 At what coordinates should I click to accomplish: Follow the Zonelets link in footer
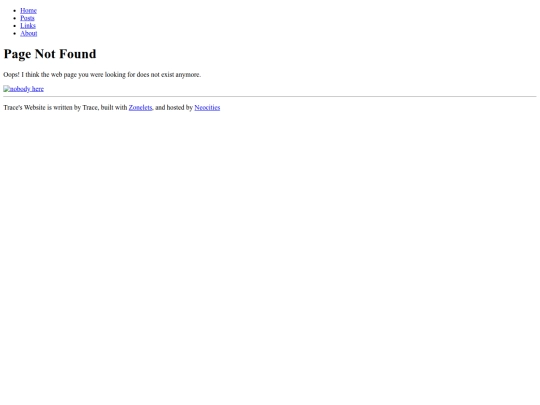coord(140,107)
